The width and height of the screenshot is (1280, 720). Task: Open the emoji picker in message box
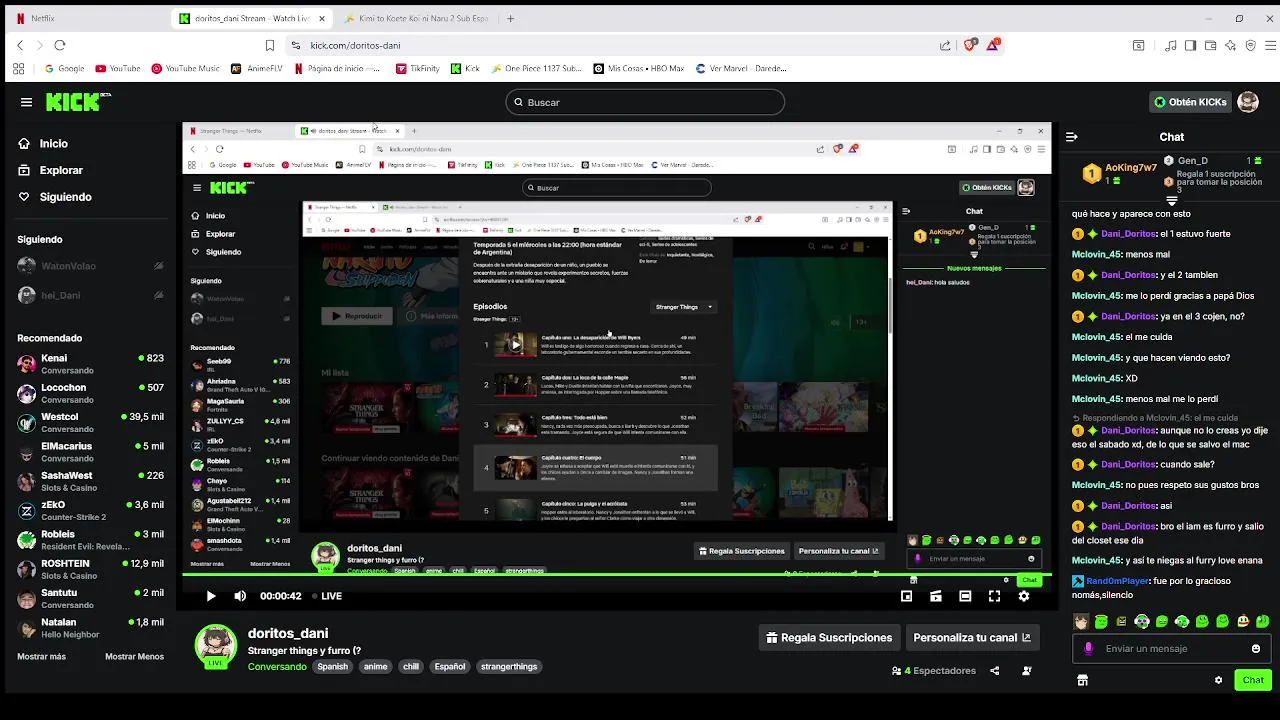1256,648
